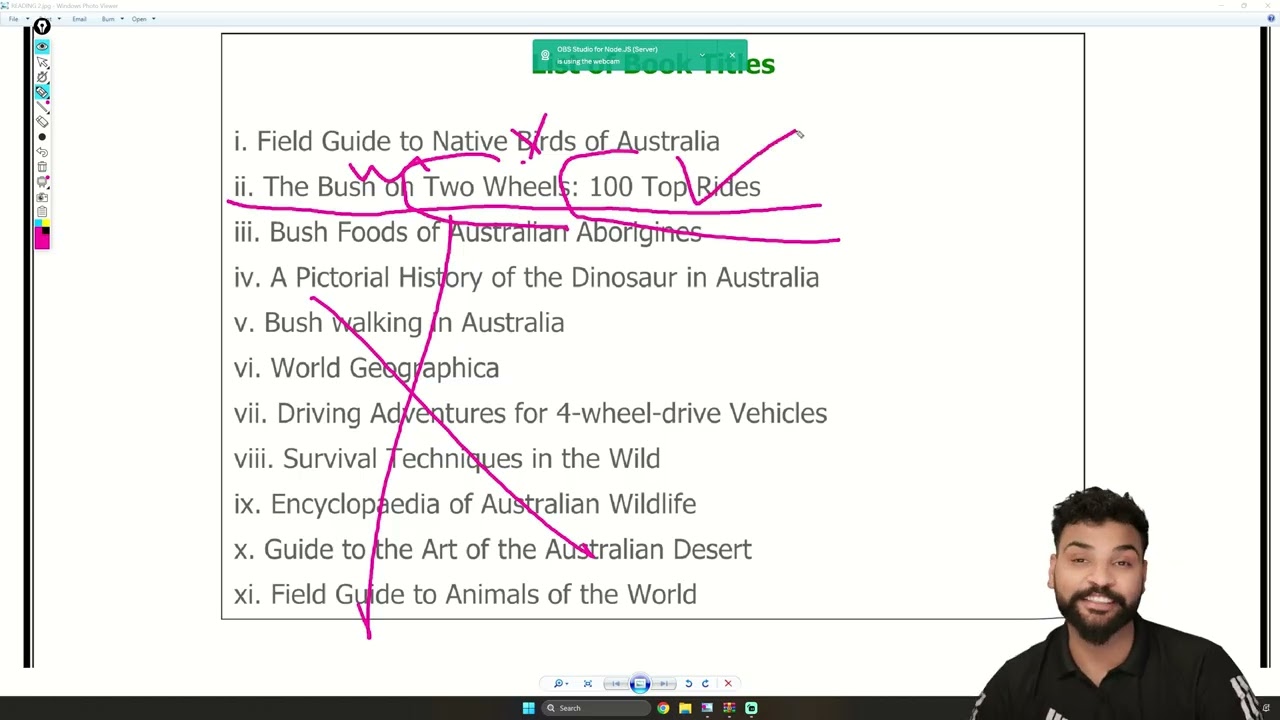Open the zoom magnifier control
This screenshot has width=1280, height=720.
coord(561,683)
